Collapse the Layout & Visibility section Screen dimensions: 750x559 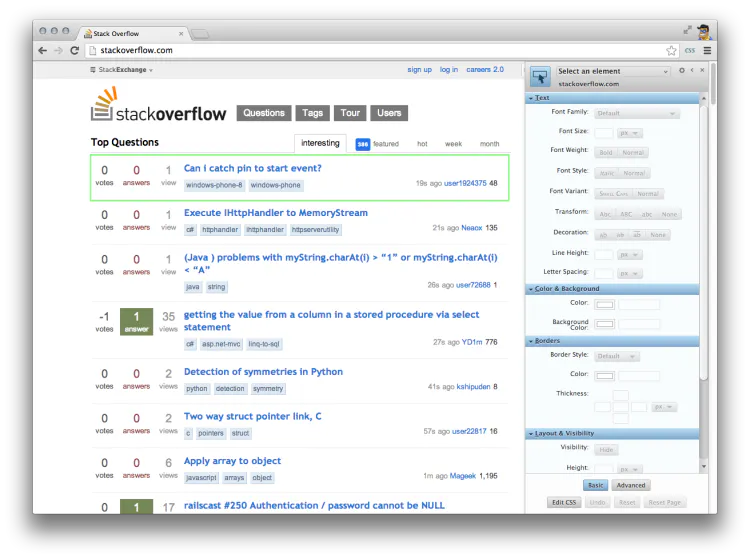612,434
